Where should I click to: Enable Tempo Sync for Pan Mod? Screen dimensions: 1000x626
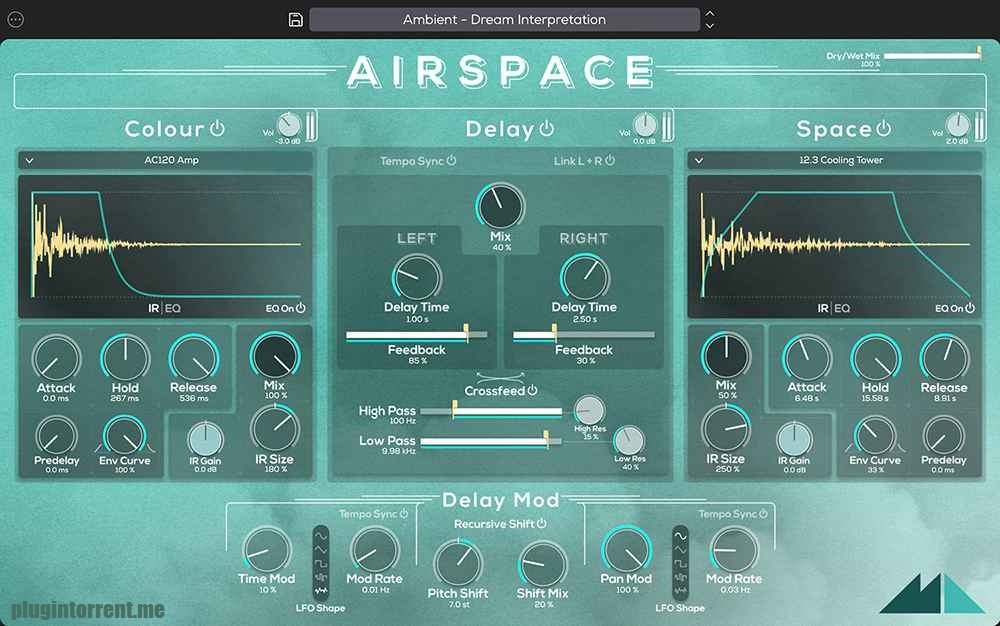coord(763,513)
